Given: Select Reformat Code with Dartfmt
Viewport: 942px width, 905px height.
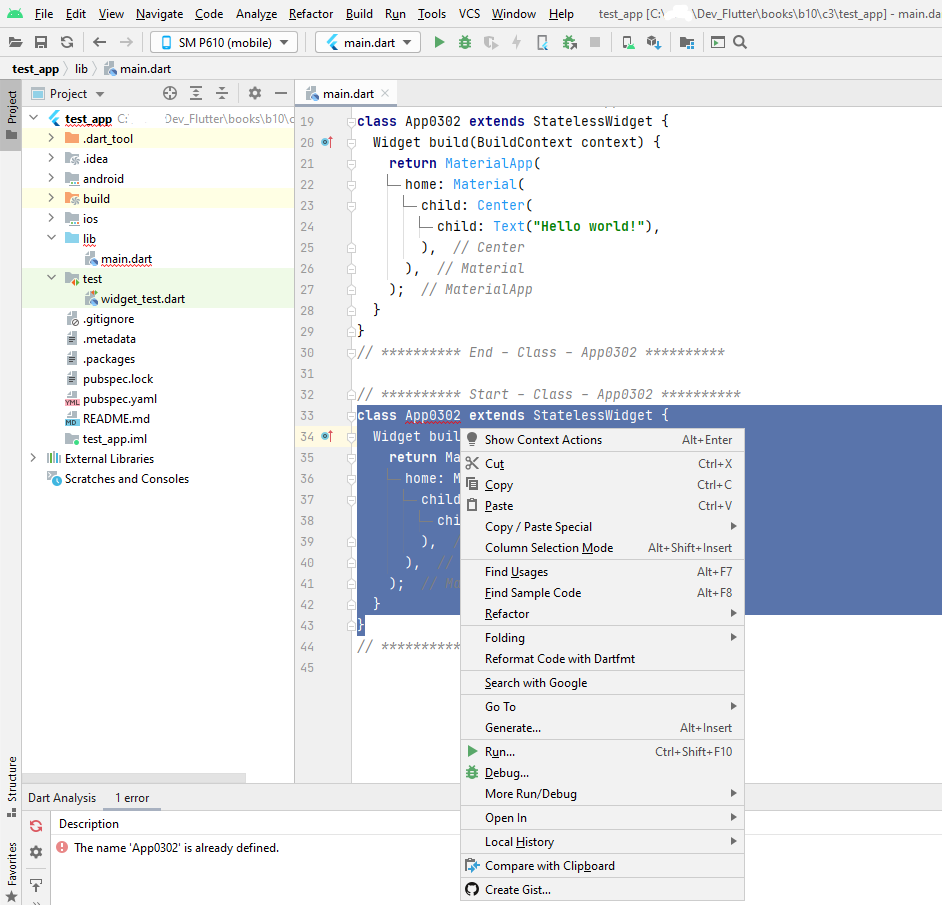Looking at the screenshot, I should 602,659.
